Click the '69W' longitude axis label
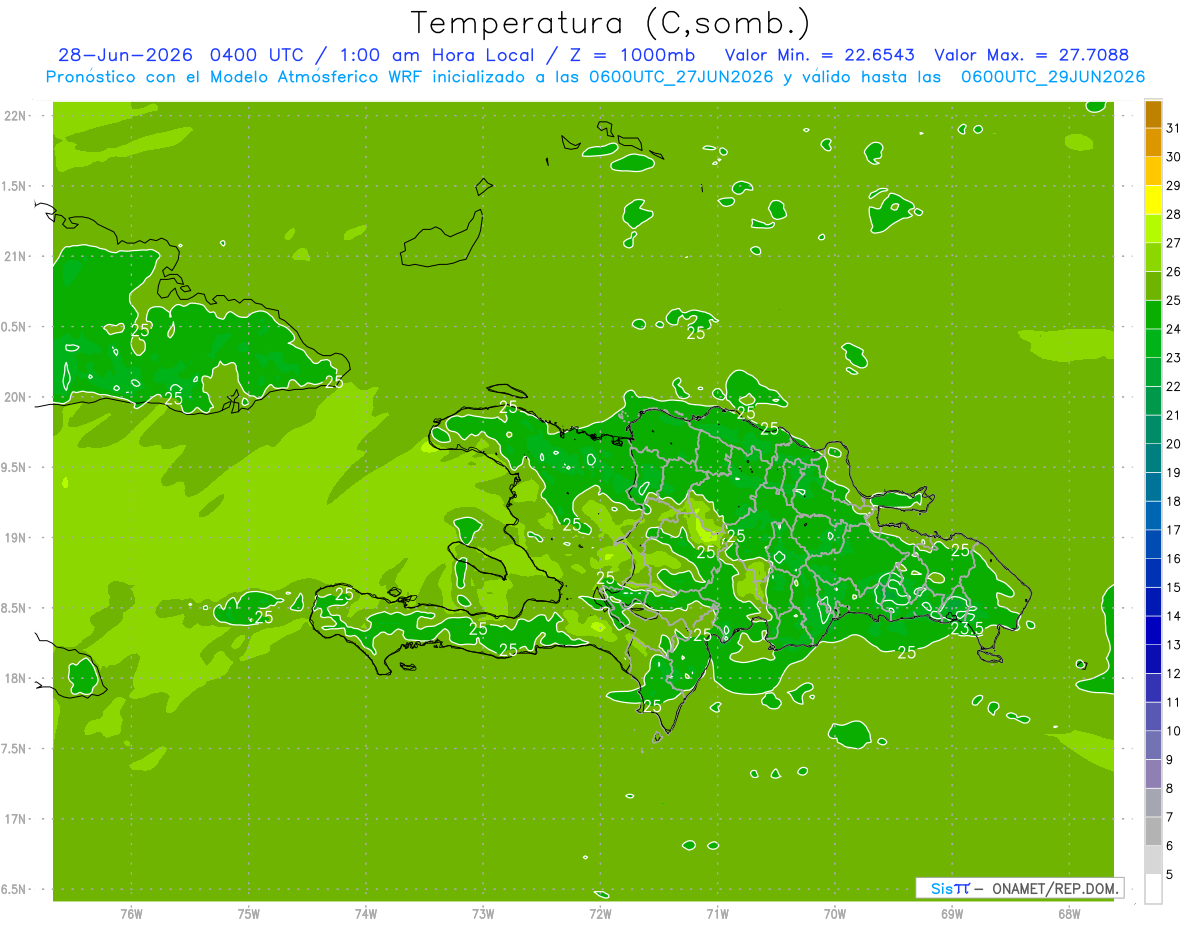This screenshot has height=927, width=1200. tap(952, 914)
